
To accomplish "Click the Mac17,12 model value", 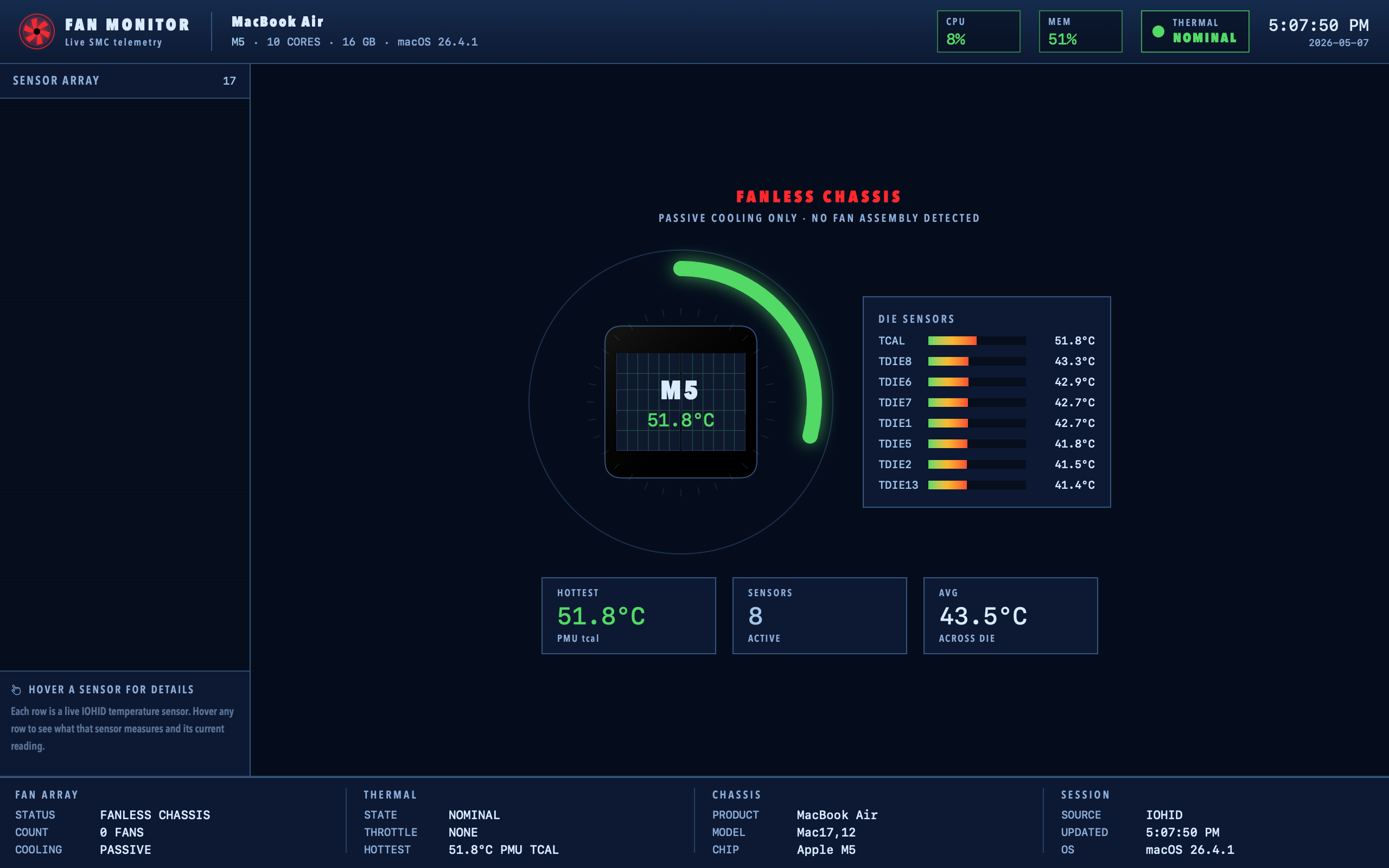I will pyautogui.click(x=826, y=832).
